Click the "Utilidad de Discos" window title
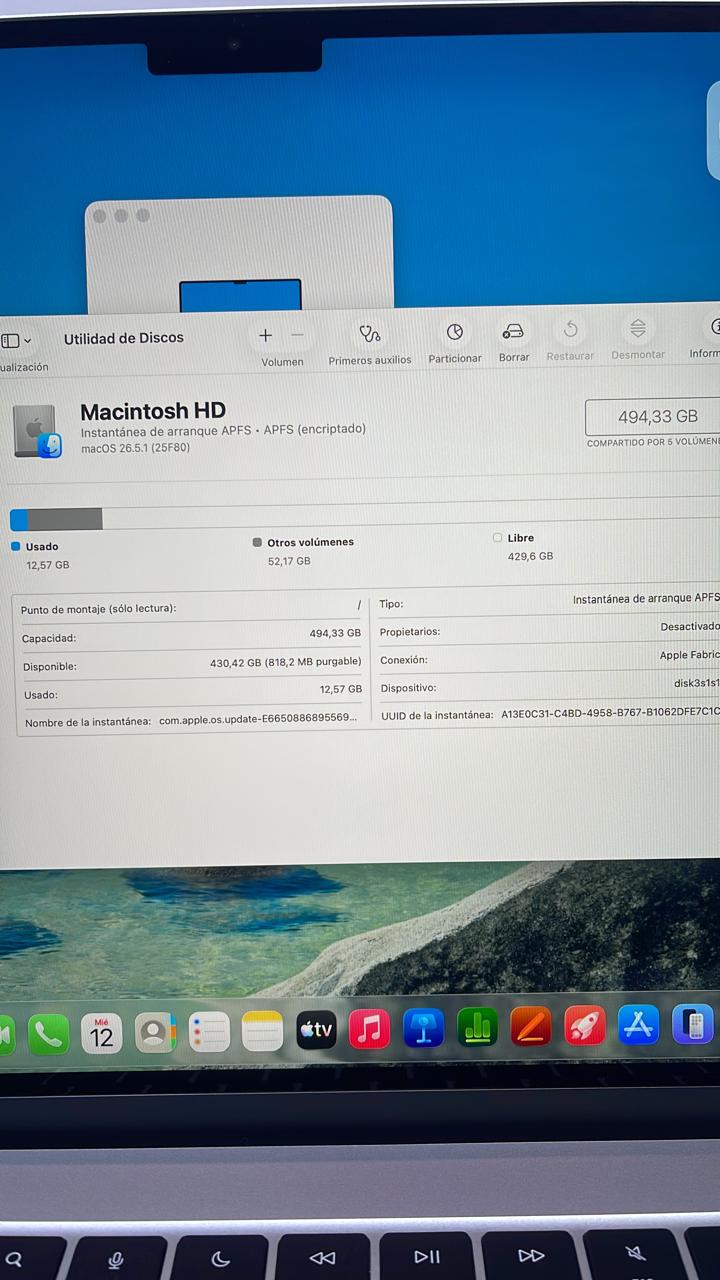The height and width of the screenshot is (1280, 720). tap(124, 338)
